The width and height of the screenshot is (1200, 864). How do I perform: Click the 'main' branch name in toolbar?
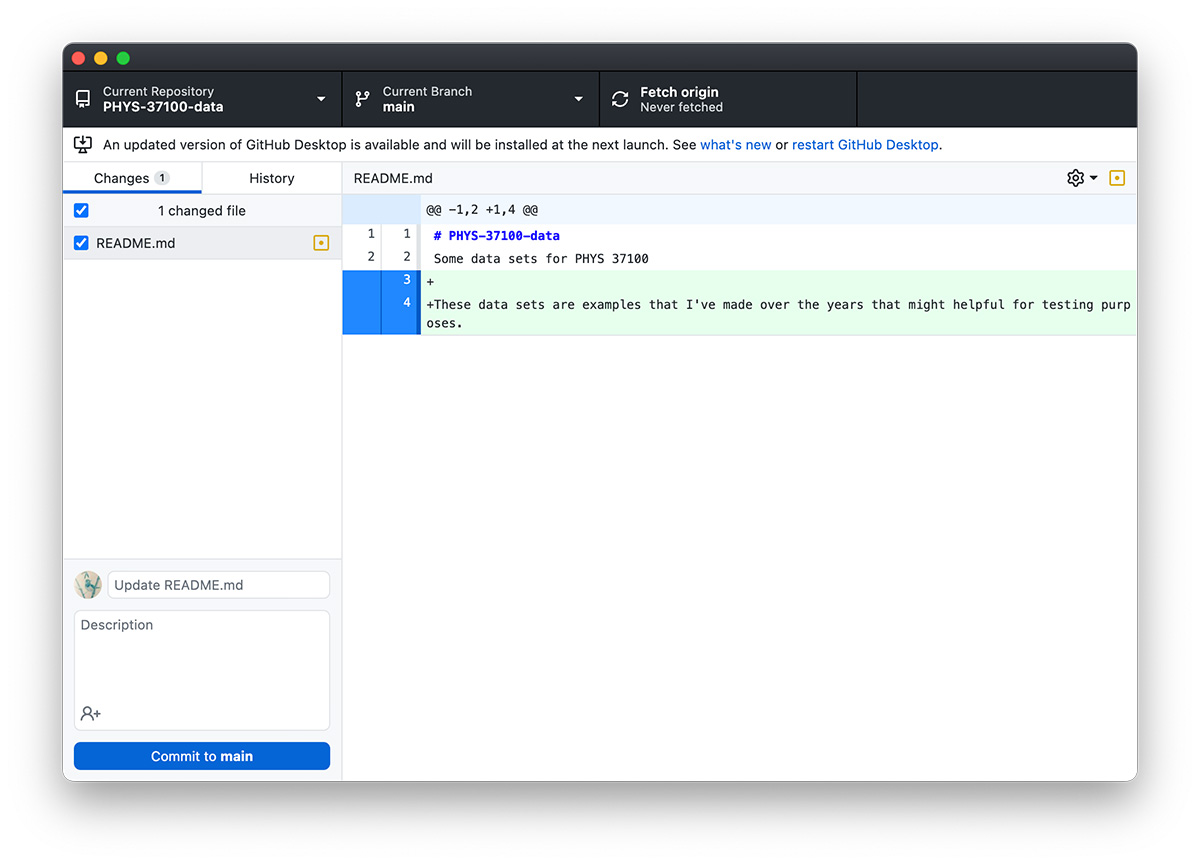399,107
